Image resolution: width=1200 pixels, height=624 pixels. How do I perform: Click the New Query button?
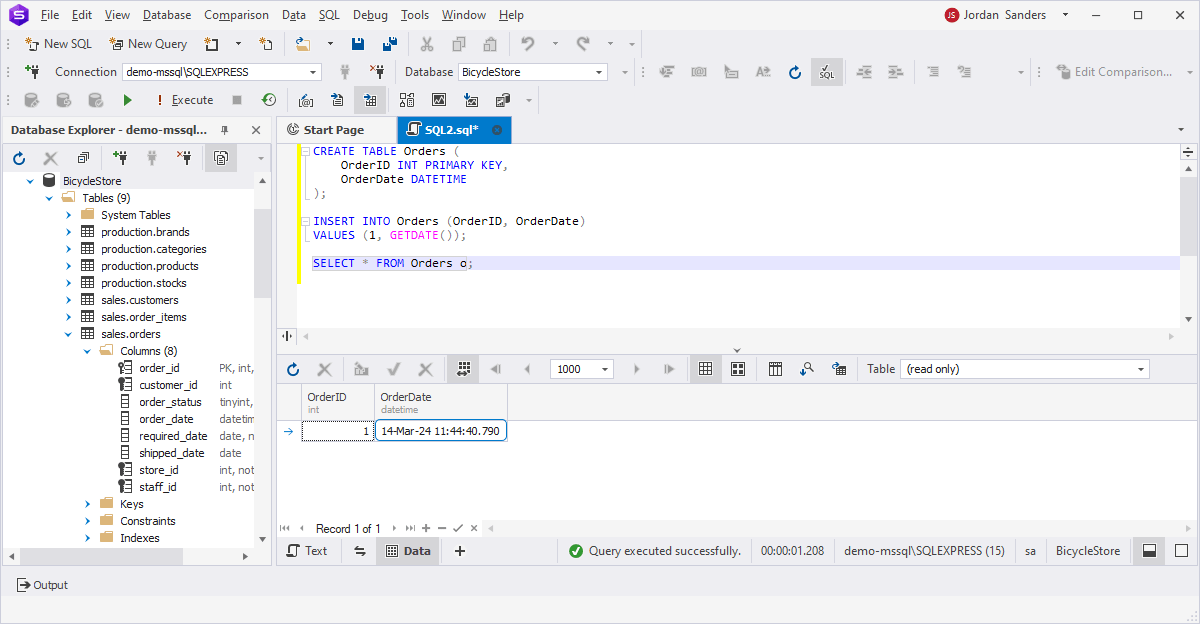click(x=148, y=44)
